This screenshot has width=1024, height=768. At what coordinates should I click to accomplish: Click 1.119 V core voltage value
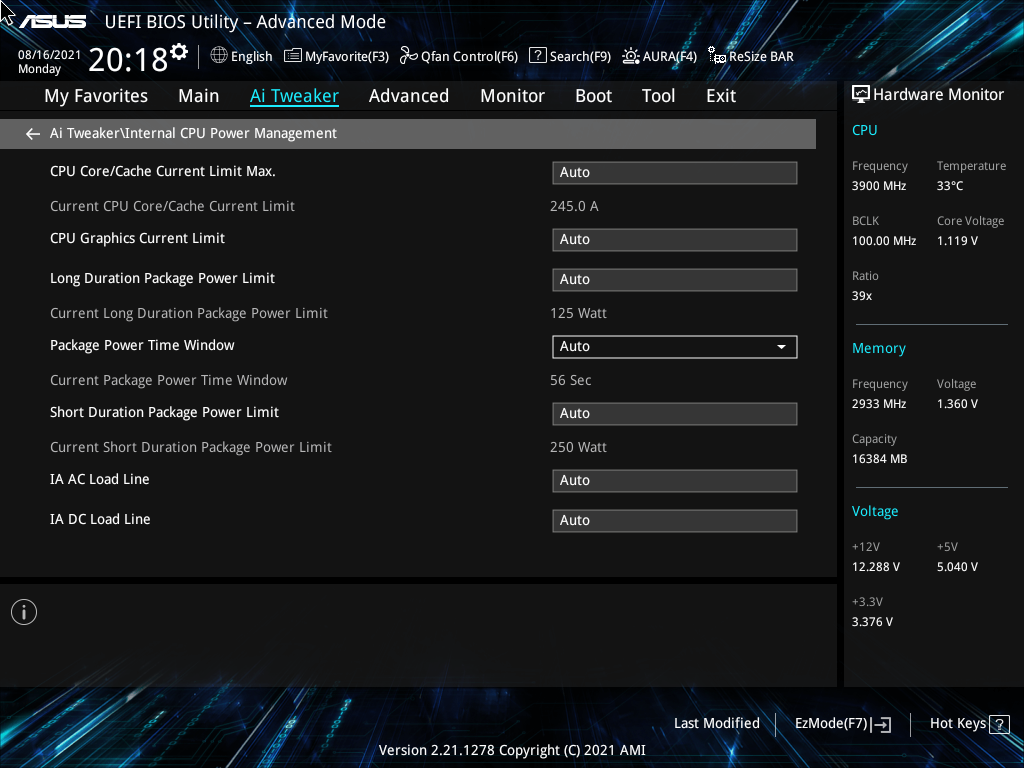(957, 241)
